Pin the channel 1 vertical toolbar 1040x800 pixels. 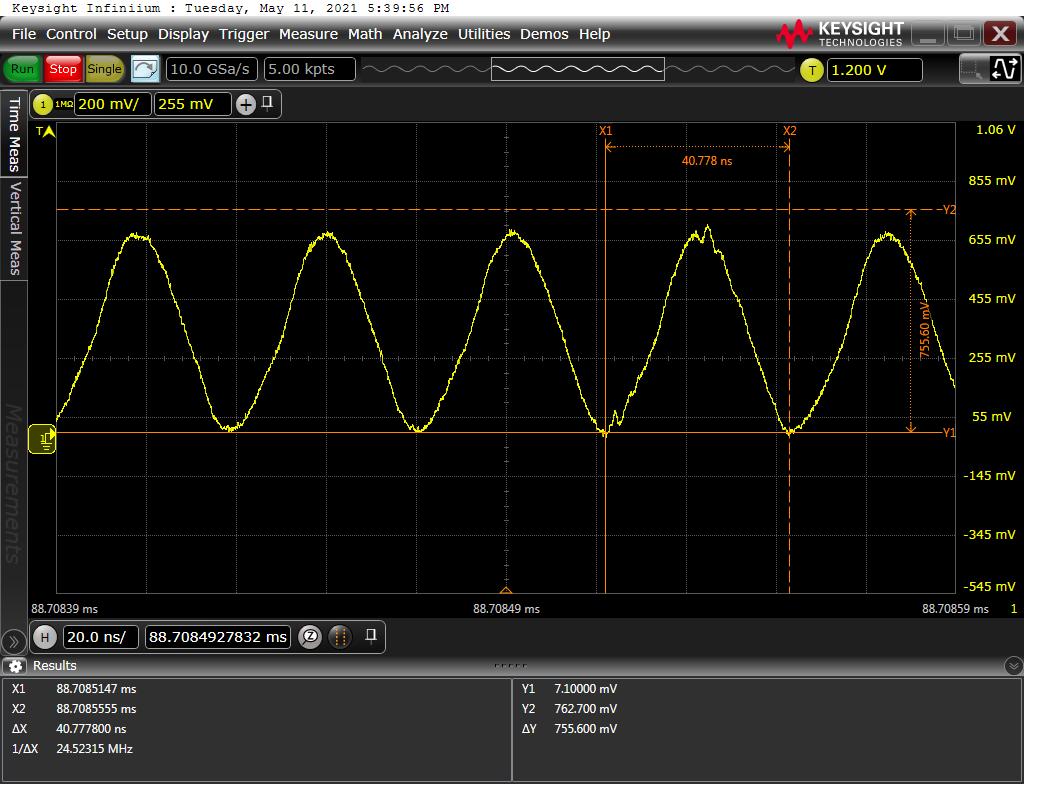click(267, 102)
